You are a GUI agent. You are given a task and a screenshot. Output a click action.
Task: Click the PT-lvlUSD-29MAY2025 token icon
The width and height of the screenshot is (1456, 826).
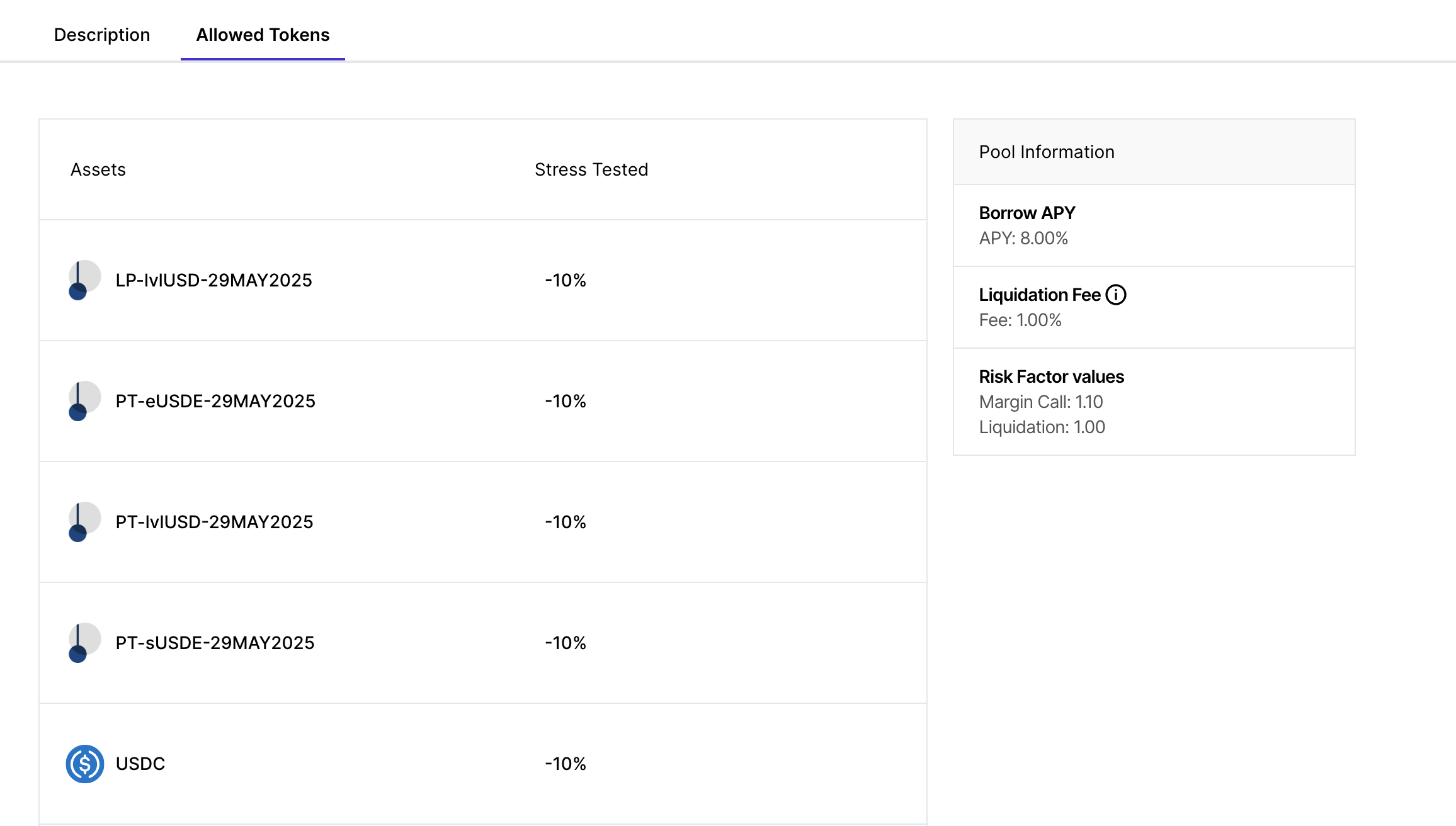(84, 522)
